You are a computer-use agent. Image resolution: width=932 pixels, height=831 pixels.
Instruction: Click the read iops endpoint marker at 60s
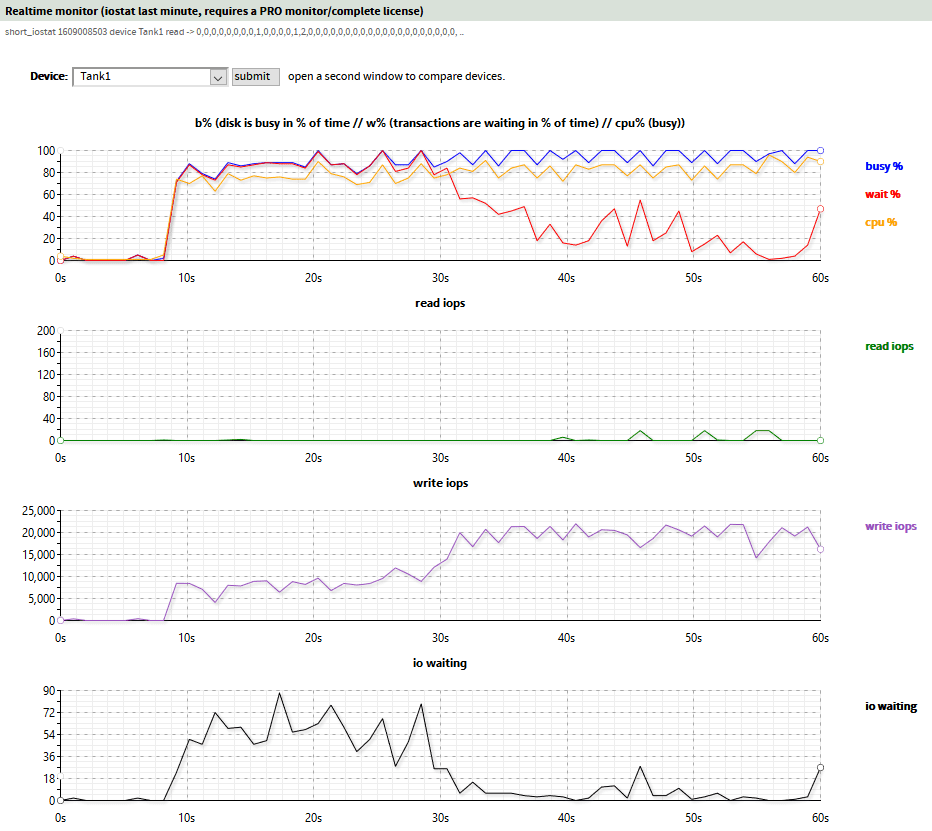tap(820, 440)
